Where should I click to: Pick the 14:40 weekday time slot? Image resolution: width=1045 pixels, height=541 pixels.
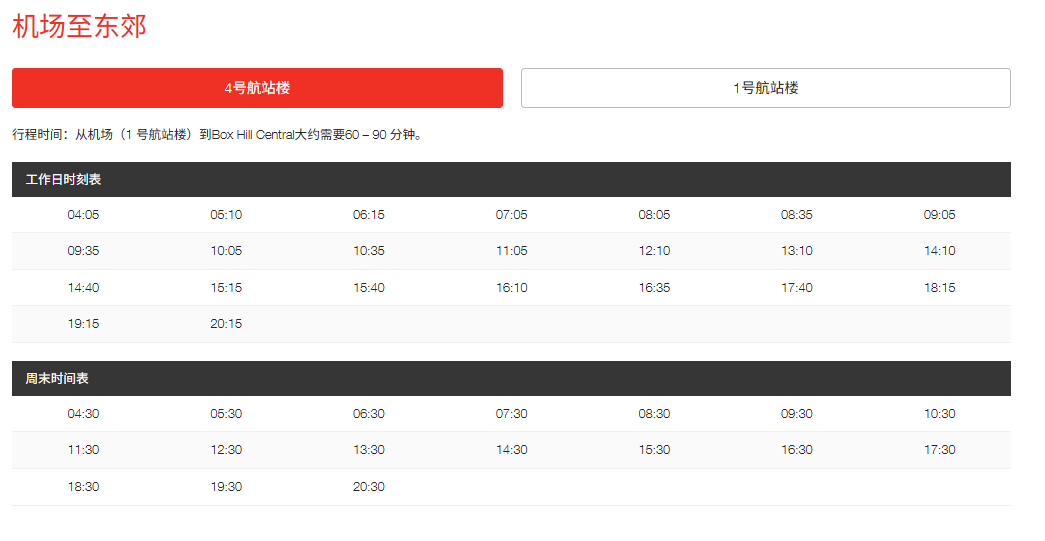[83, 288]
